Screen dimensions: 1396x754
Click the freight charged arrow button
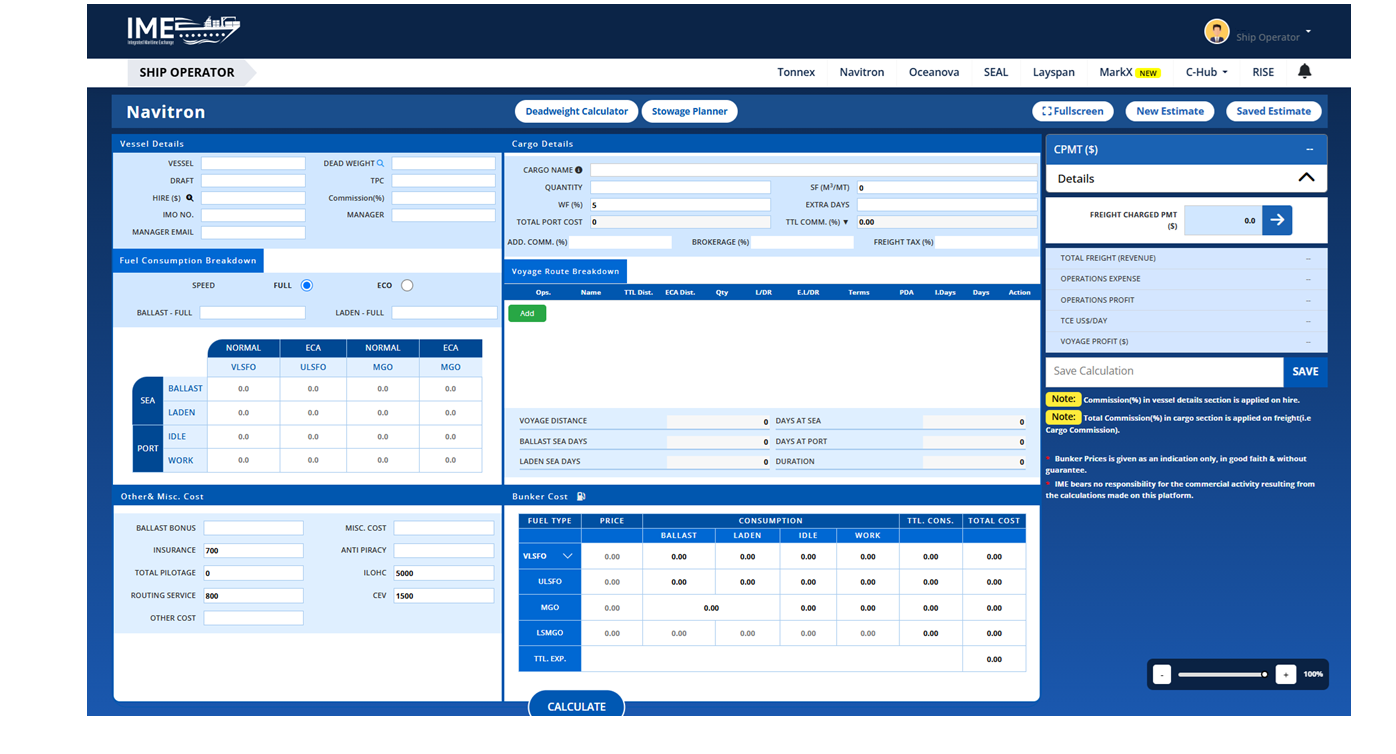(x=1277, y=220)
